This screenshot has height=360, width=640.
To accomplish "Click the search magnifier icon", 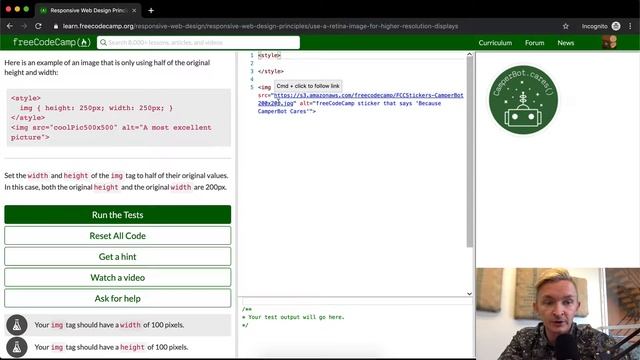I will 103,42.
